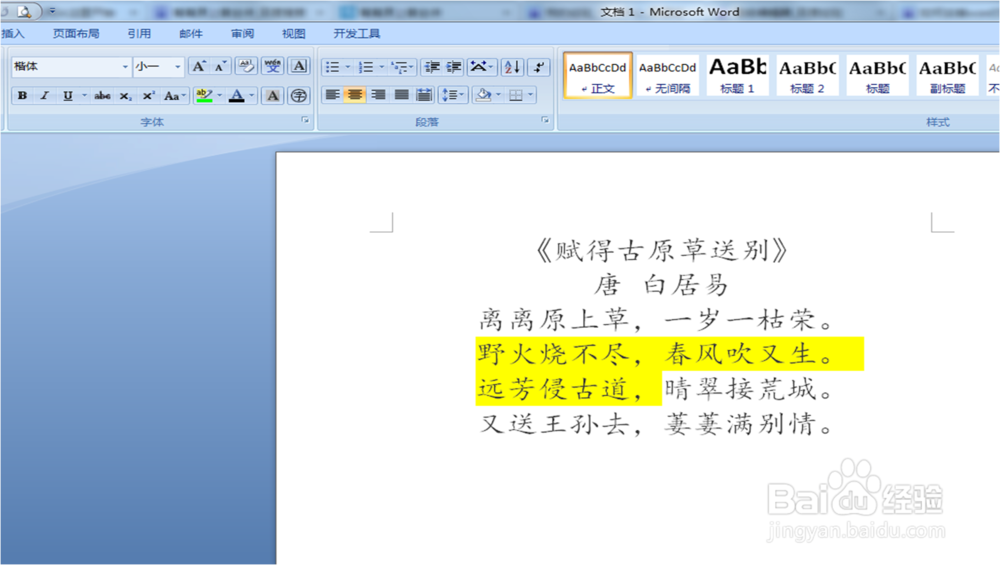Toggle center alignment
Image resolution: width=1000 pixels, height=565 pixels.
click(x=355, y=95)
